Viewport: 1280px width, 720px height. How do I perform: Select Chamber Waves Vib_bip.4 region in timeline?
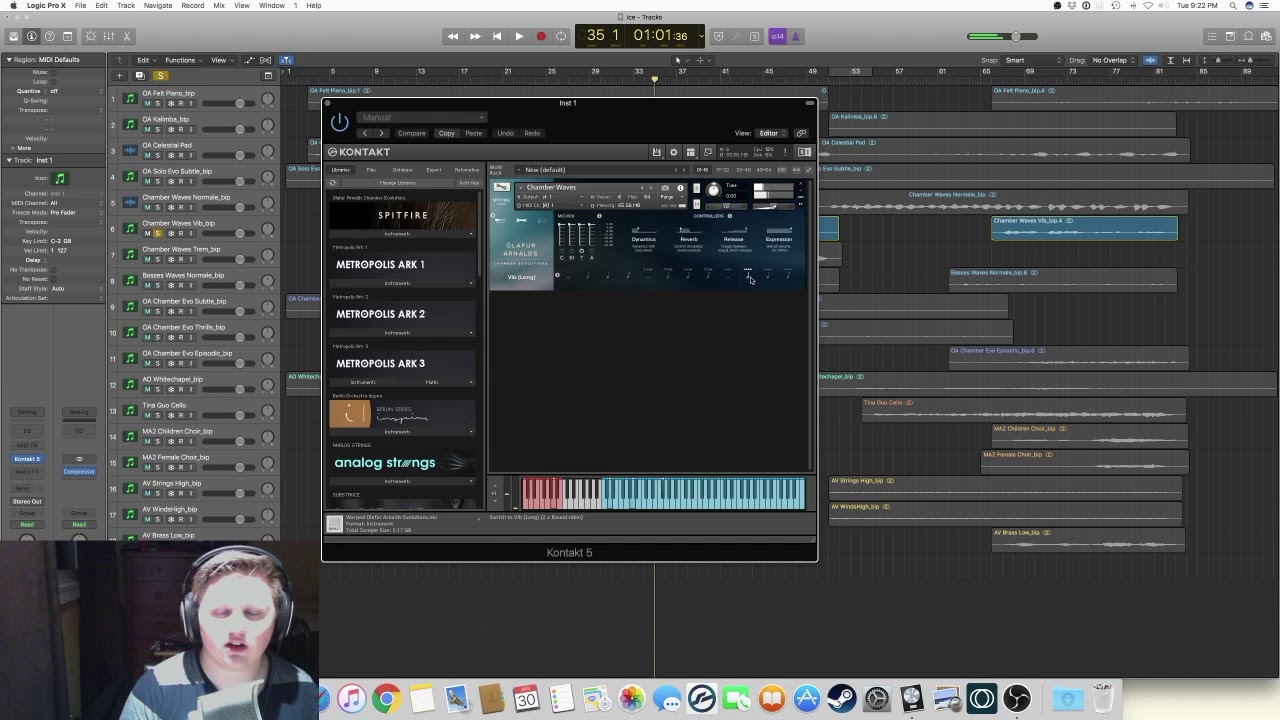(x=1084, y=229)
